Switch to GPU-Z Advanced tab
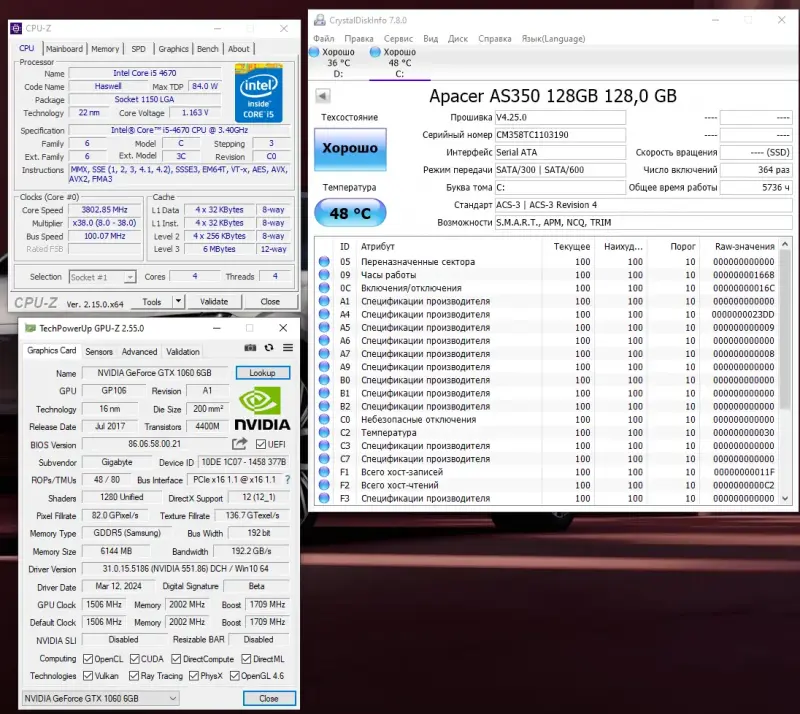 pos(139,352)
